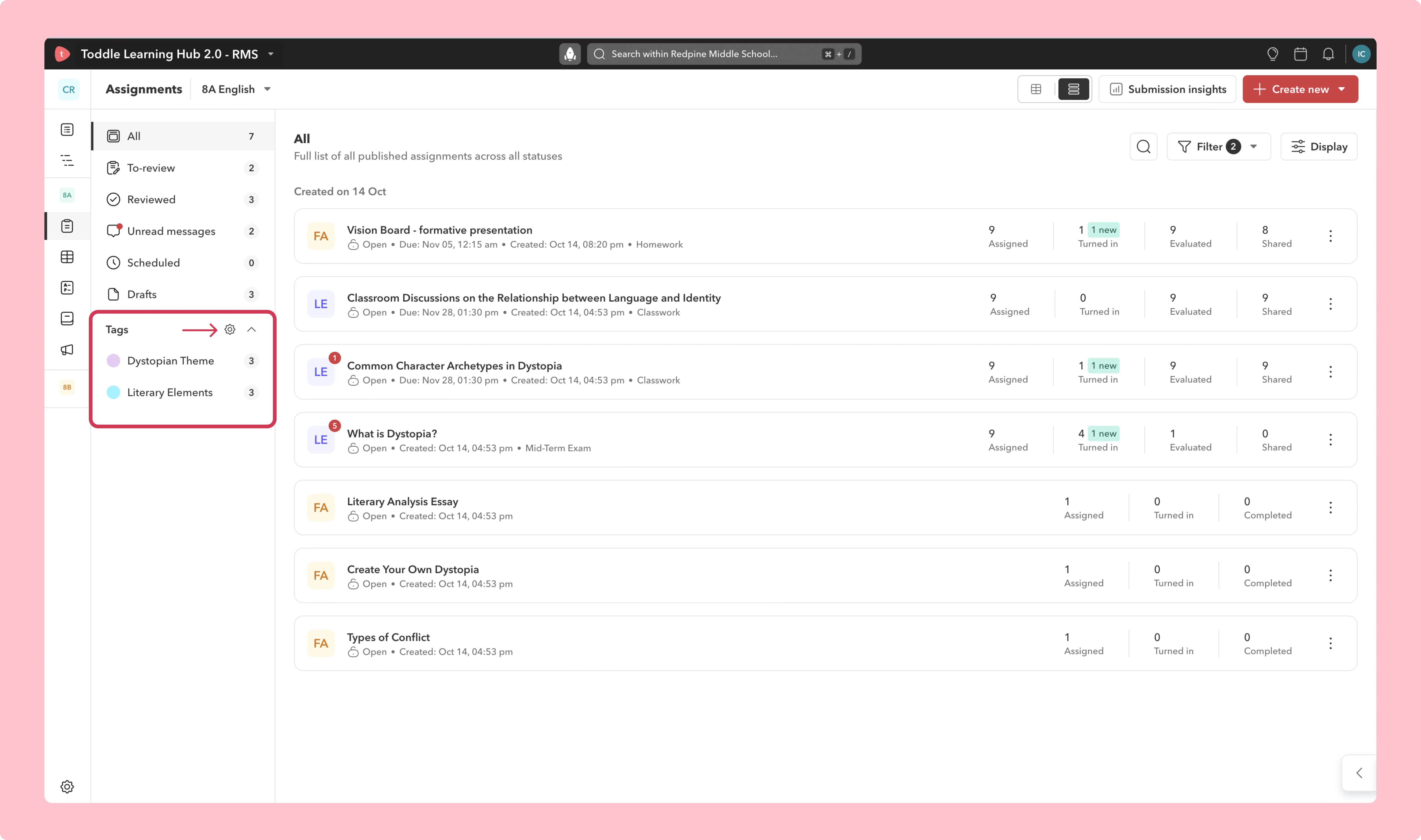Image resolution: width=1421 pixels, height=840 pixels.
Task: Expand the Toddle Learning Hub workspace dropdown
Action: [271, 54]
